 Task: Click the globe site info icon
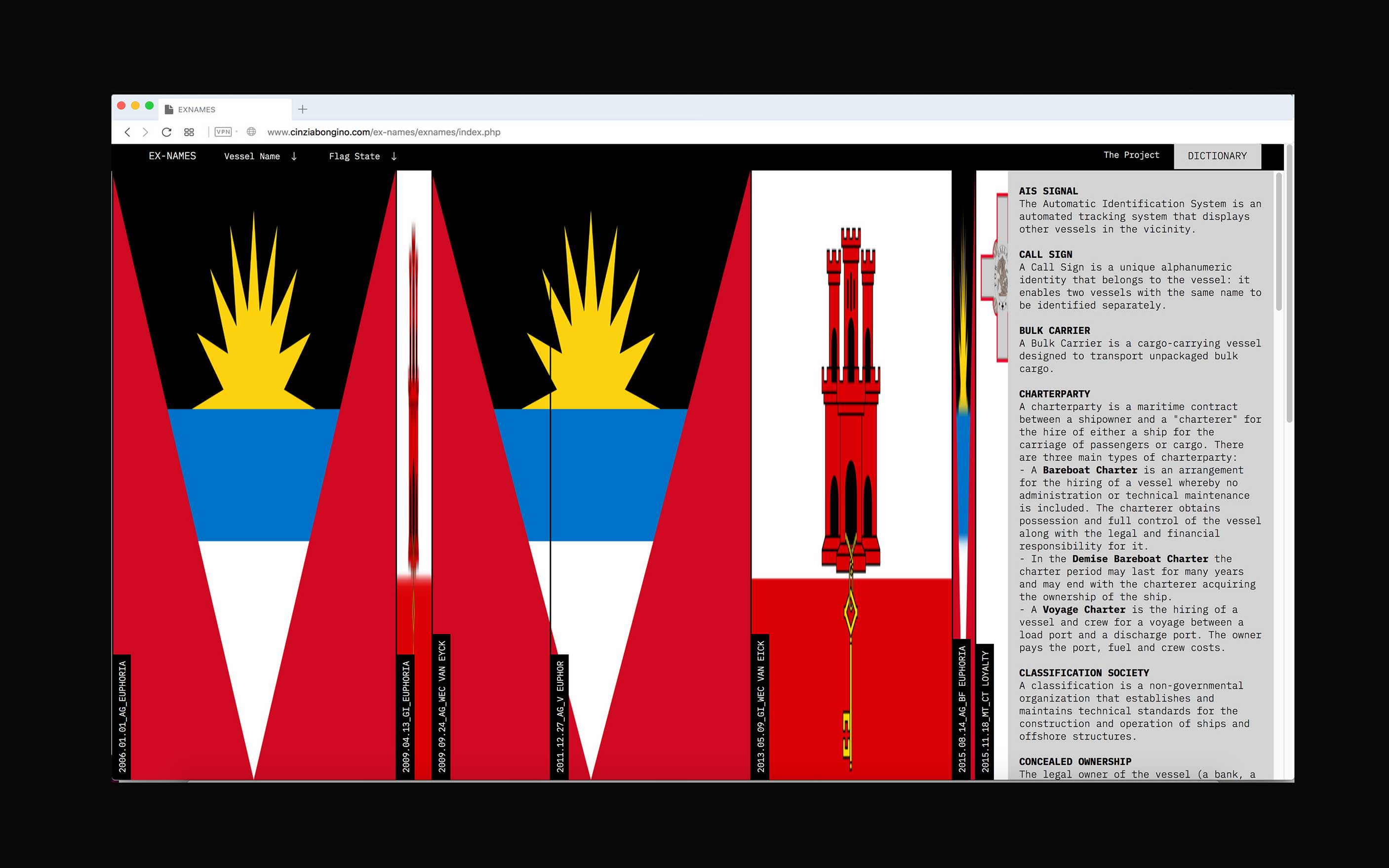point(251,132)
